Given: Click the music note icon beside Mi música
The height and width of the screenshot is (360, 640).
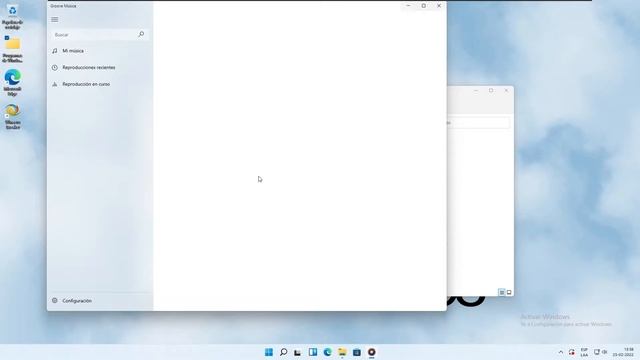Looking at the screenshot, I should point(55,51).
